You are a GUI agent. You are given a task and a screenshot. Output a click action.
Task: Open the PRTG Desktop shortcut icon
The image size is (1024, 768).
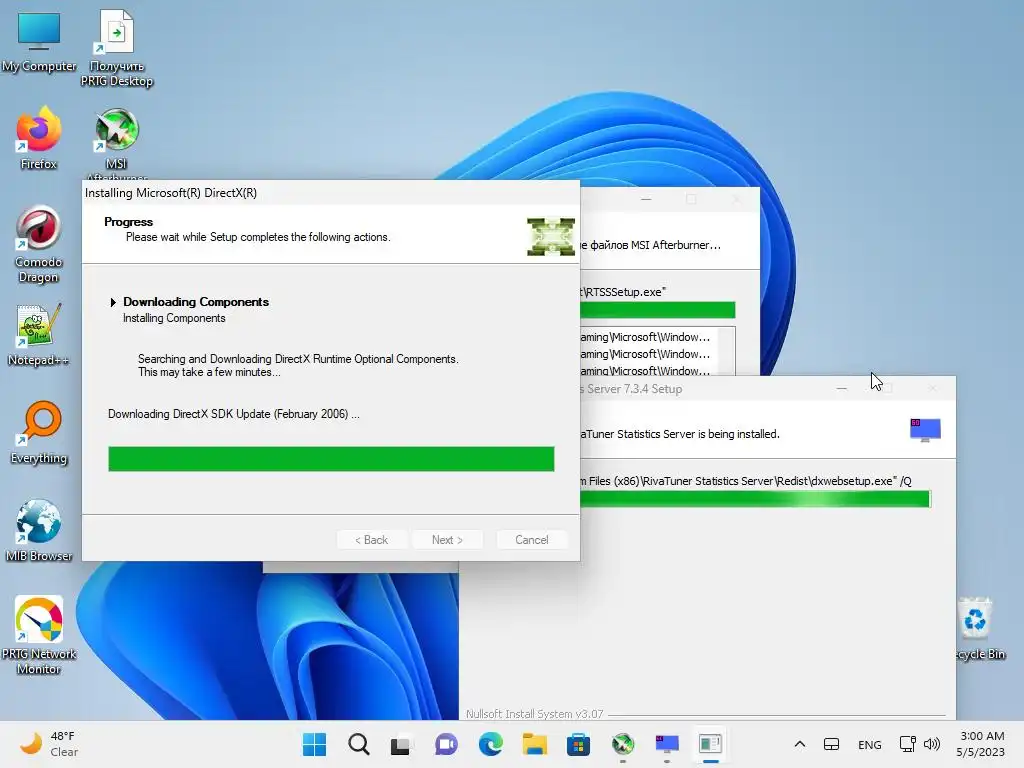point(116,47)
